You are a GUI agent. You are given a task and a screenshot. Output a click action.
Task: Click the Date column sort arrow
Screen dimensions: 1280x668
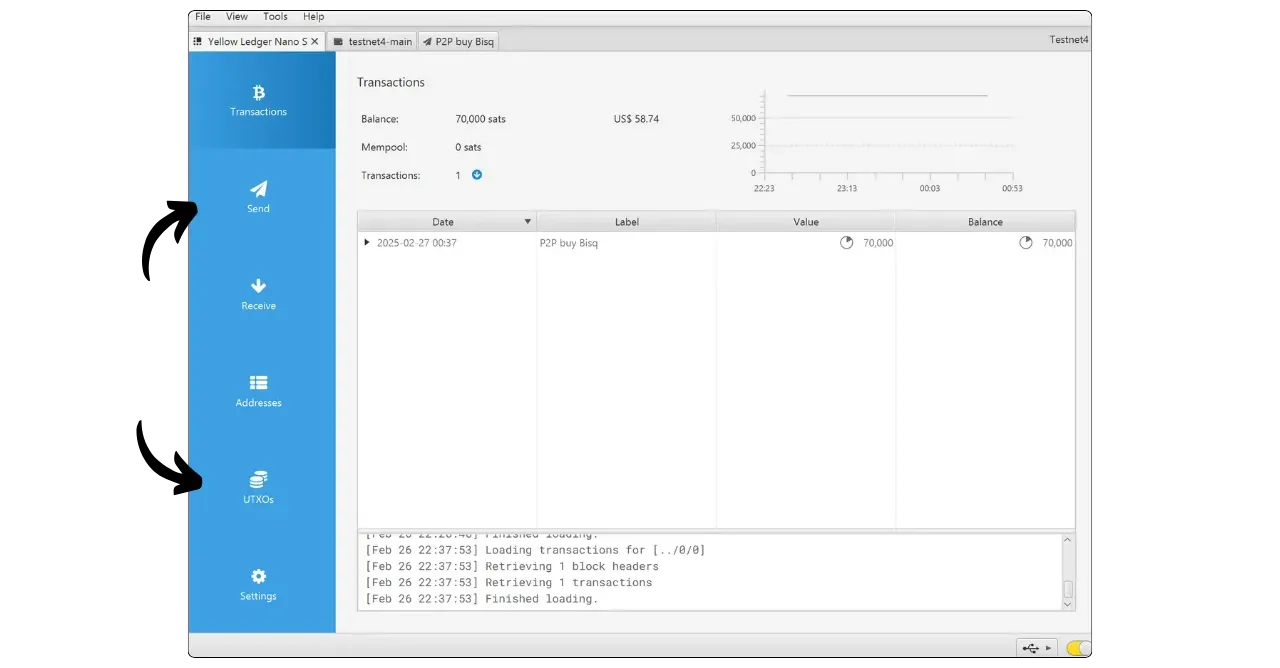pos(527,222)
